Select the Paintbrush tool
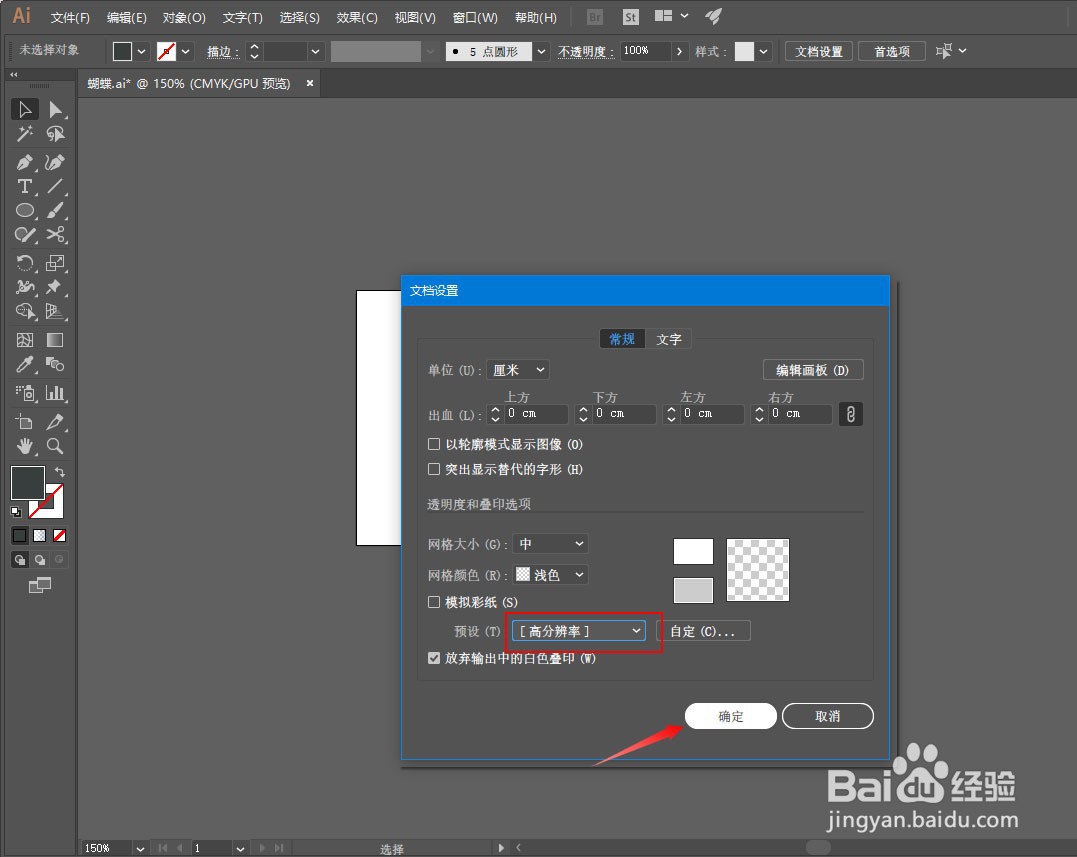 (55, 211)
